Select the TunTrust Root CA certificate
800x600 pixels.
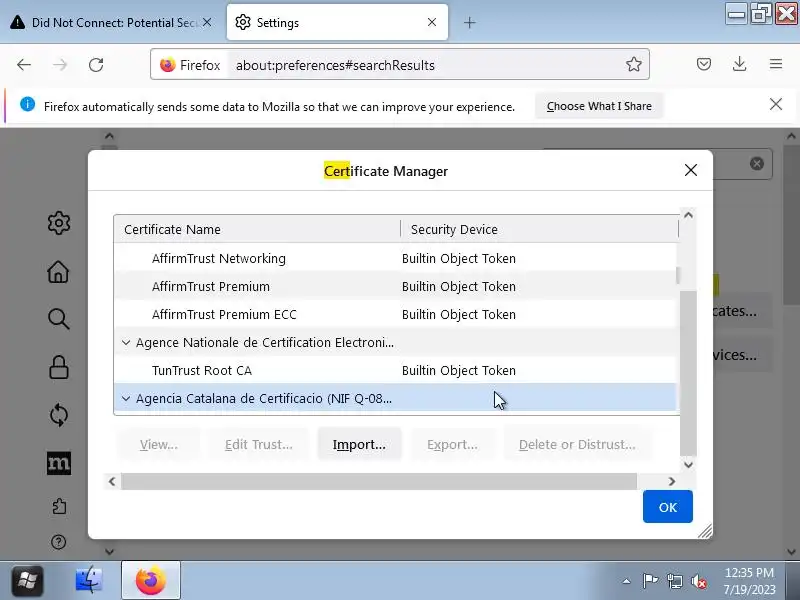[395, 370]
